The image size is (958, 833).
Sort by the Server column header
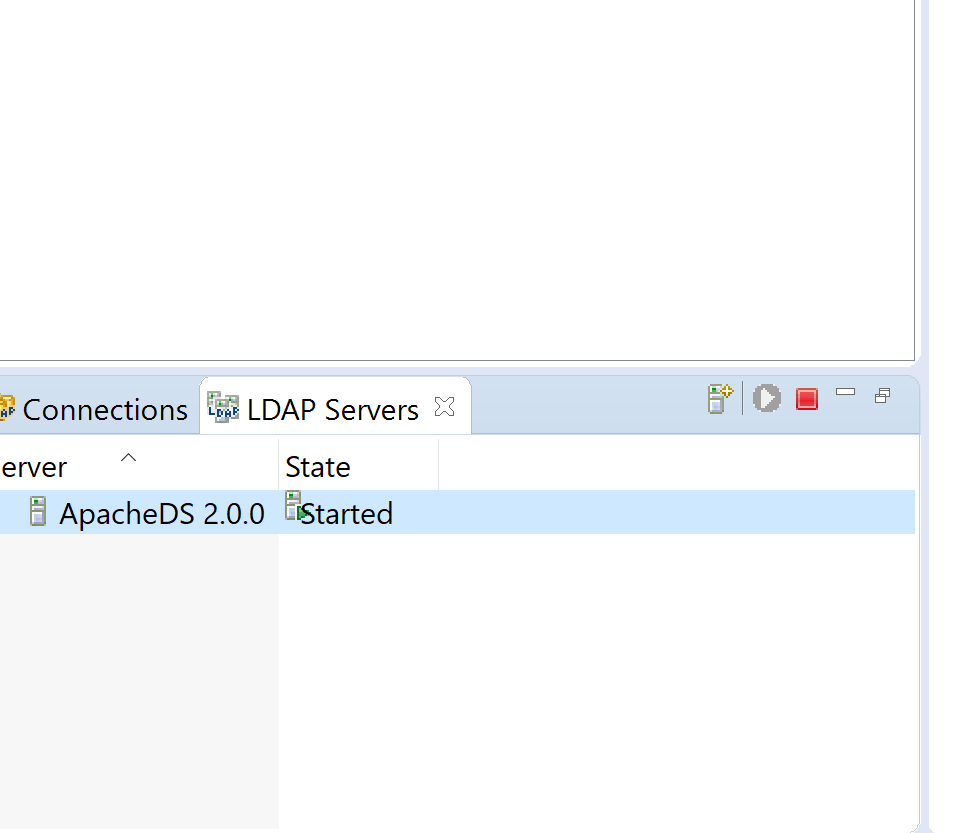[x=139, y=467]
